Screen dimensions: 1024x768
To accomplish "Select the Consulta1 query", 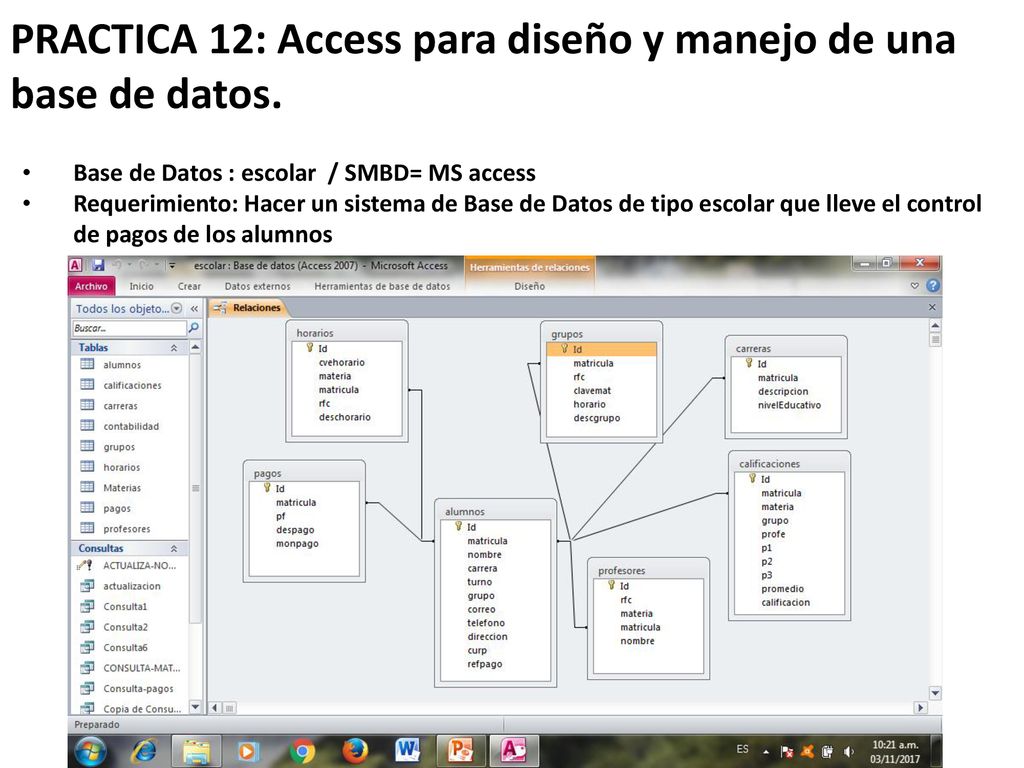I will [x=125, y=607].
